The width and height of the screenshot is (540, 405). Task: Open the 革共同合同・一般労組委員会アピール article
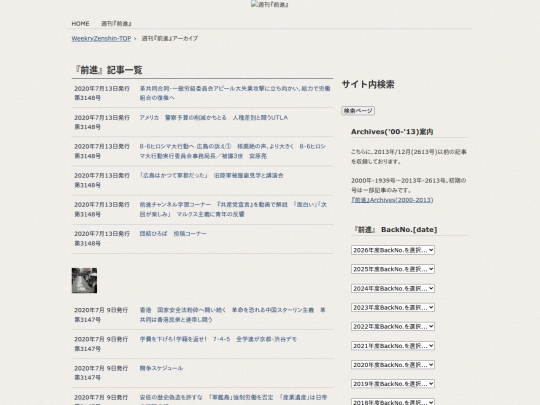pos(235,93)
